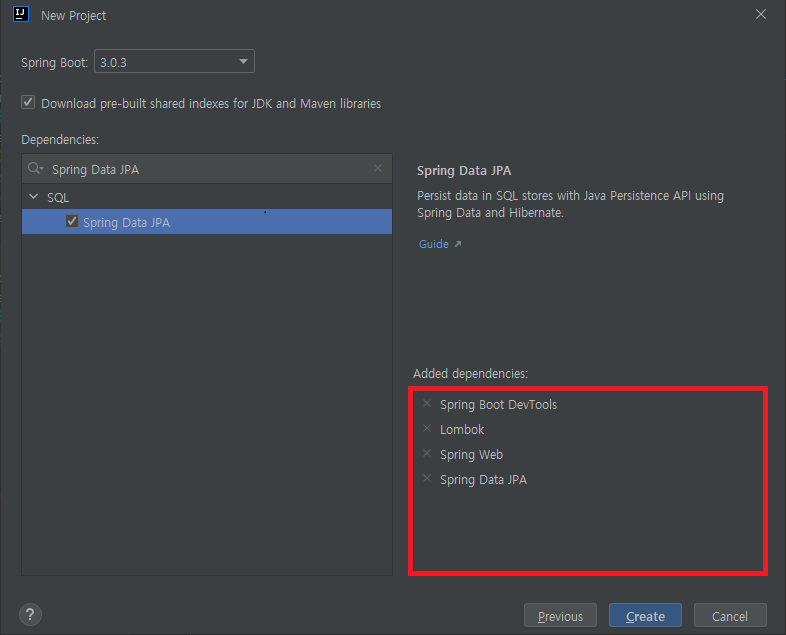Click the Spring Web entry text

point(471,455)
